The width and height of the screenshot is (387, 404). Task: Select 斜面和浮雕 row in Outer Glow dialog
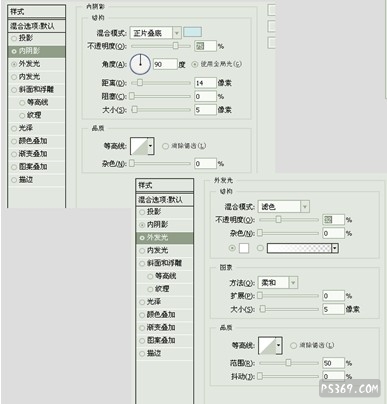coord(165,263)
